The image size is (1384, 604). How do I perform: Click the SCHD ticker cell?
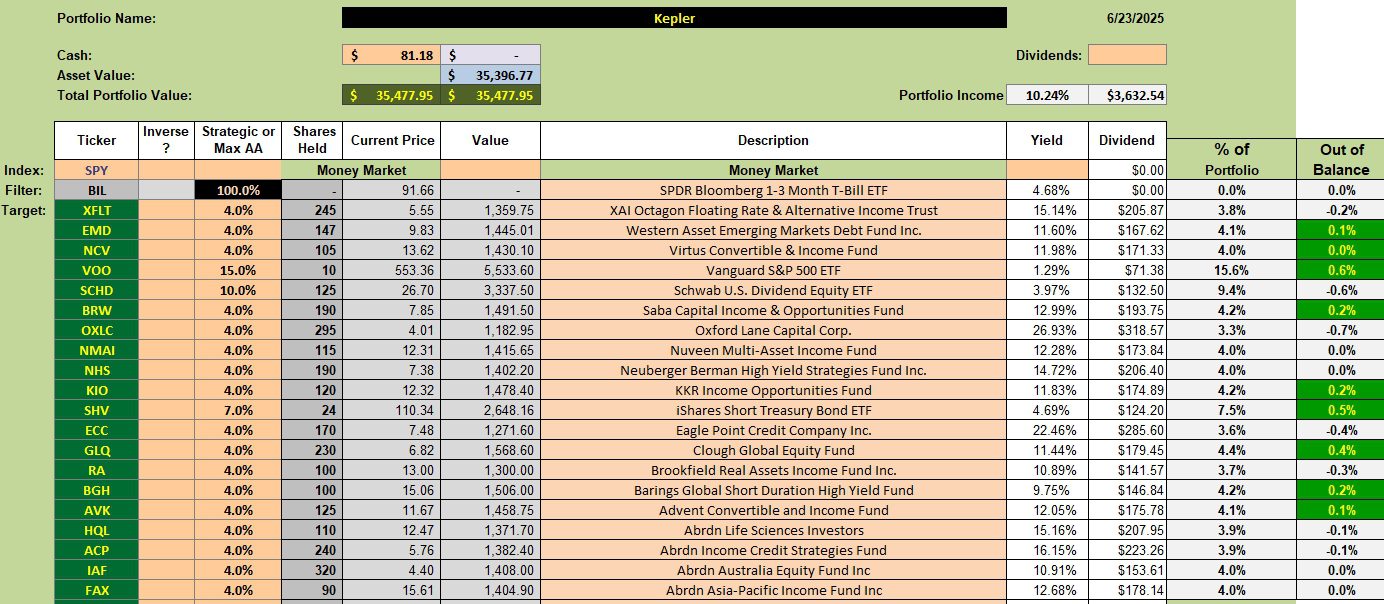(96, 290)
